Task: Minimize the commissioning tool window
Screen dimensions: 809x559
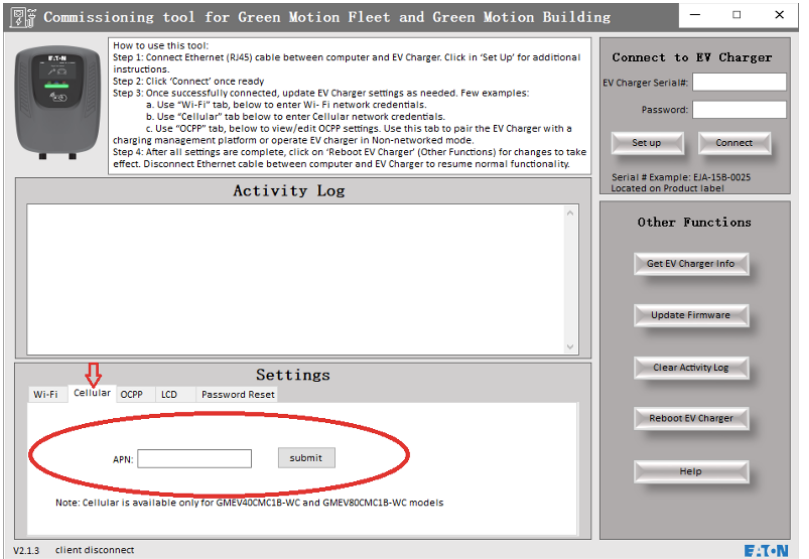Action: (x=695, y=15)
